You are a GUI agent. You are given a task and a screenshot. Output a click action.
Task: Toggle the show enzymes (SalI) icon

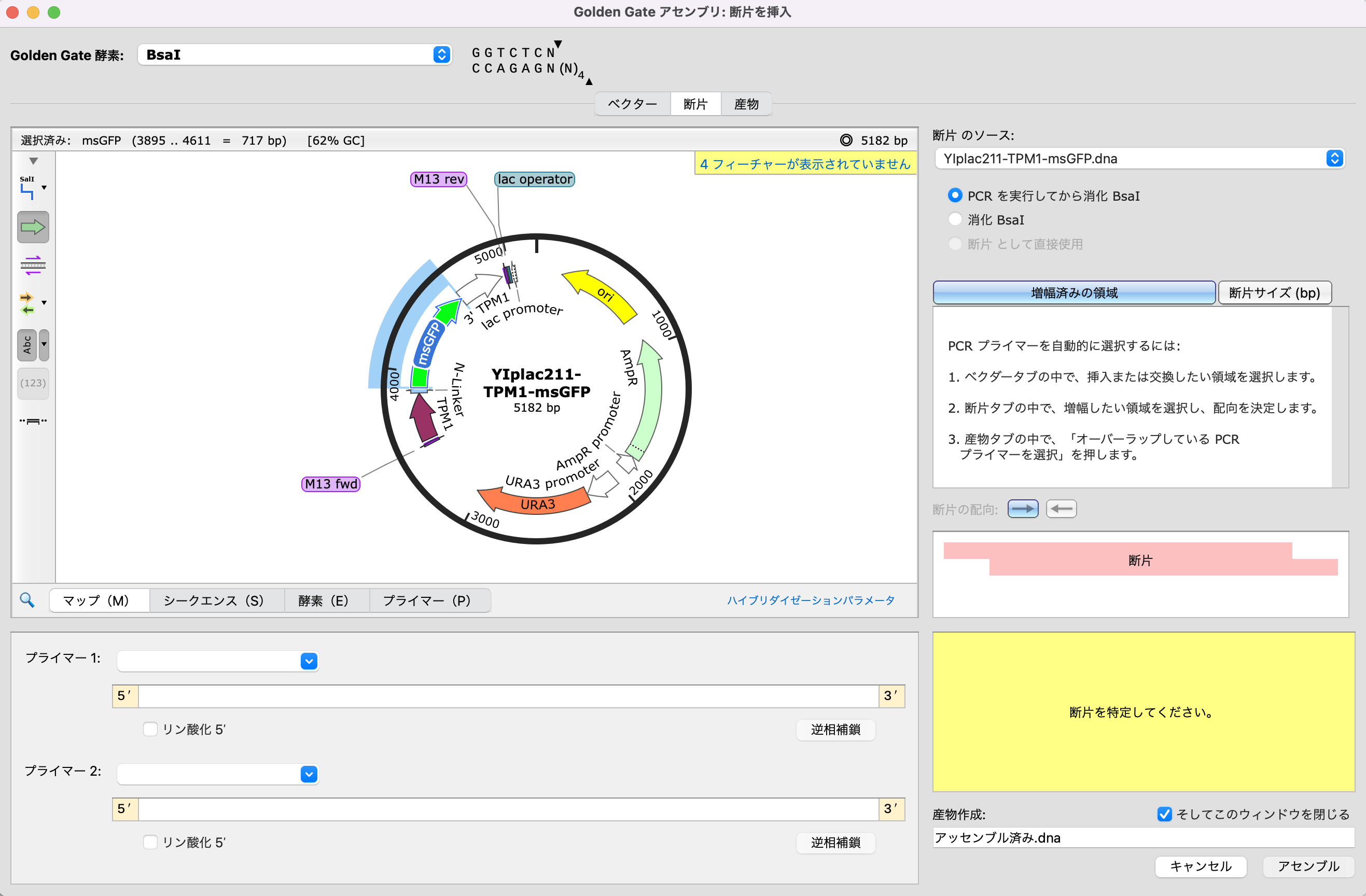pos(27,188)
